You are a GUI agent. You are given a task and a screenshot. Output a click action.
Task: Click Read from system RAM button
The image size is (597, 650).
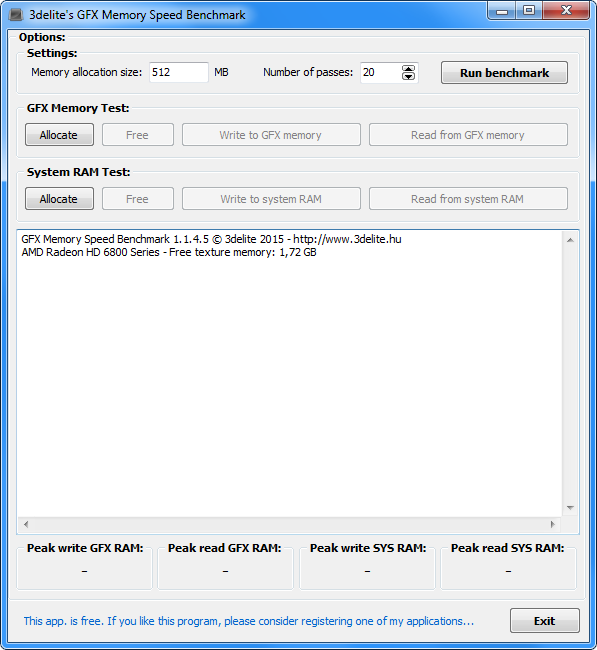(468, 199)
